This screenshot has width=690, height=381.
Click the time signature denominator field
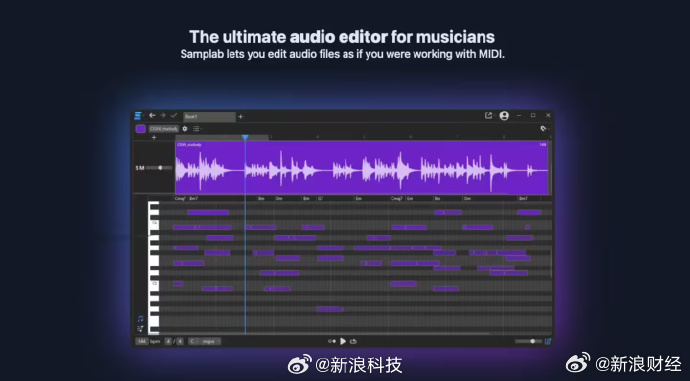(180, 341)
